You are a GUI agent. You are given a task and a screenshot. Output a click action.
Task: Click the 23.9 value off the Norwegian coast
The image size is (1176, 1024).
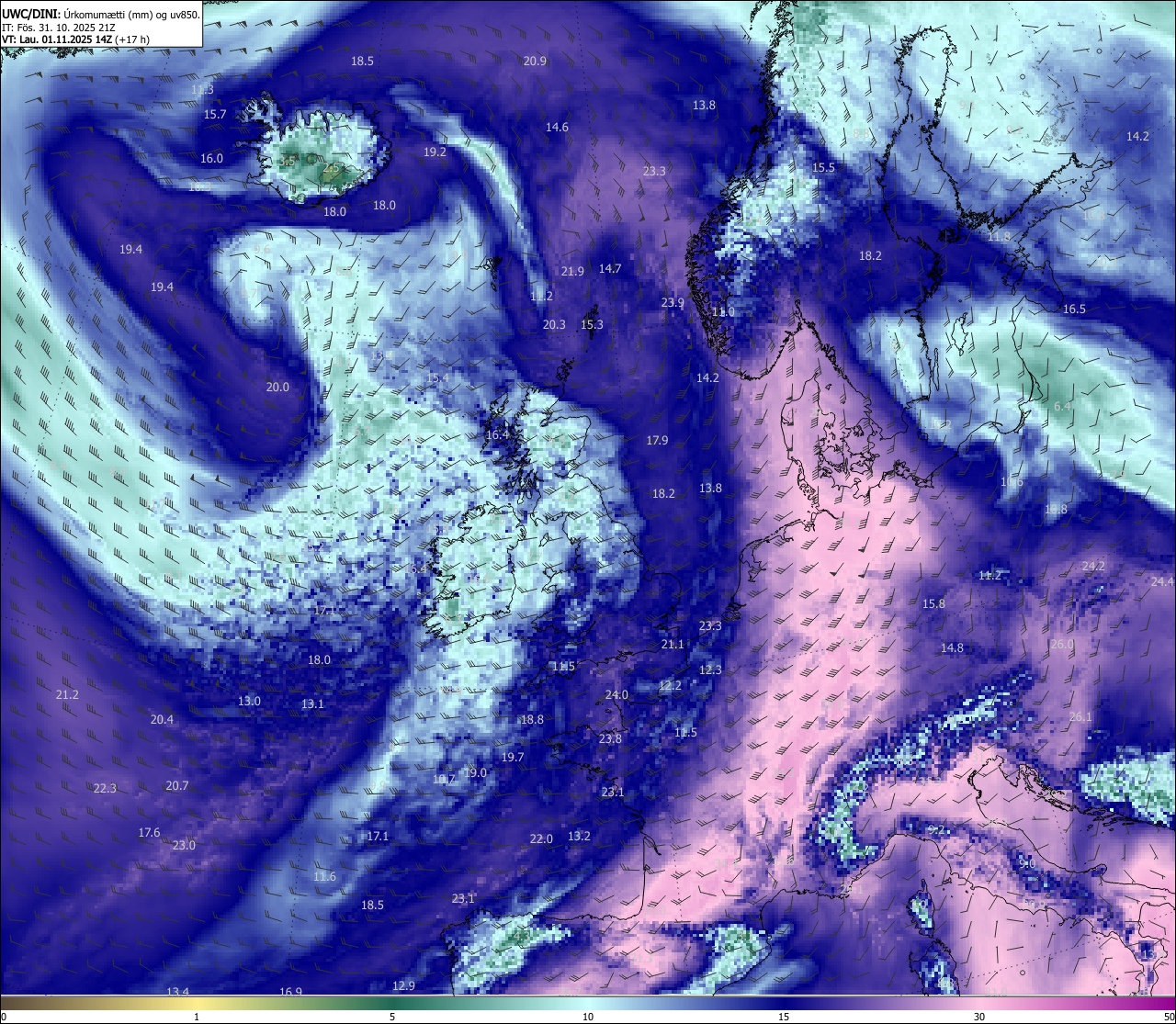click(x=673, y=303)
